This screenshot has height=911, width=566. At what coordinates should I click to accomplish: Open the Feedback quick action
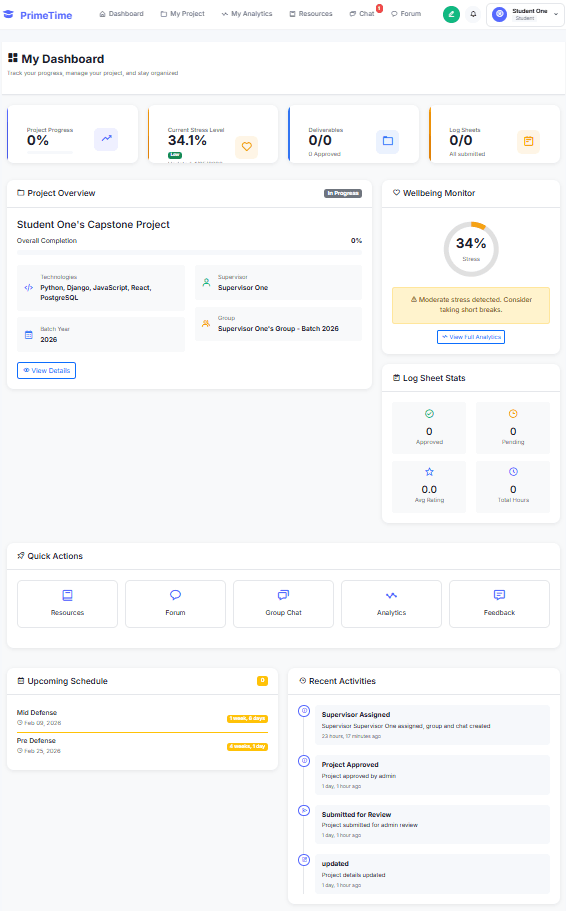tap(499, 604)
